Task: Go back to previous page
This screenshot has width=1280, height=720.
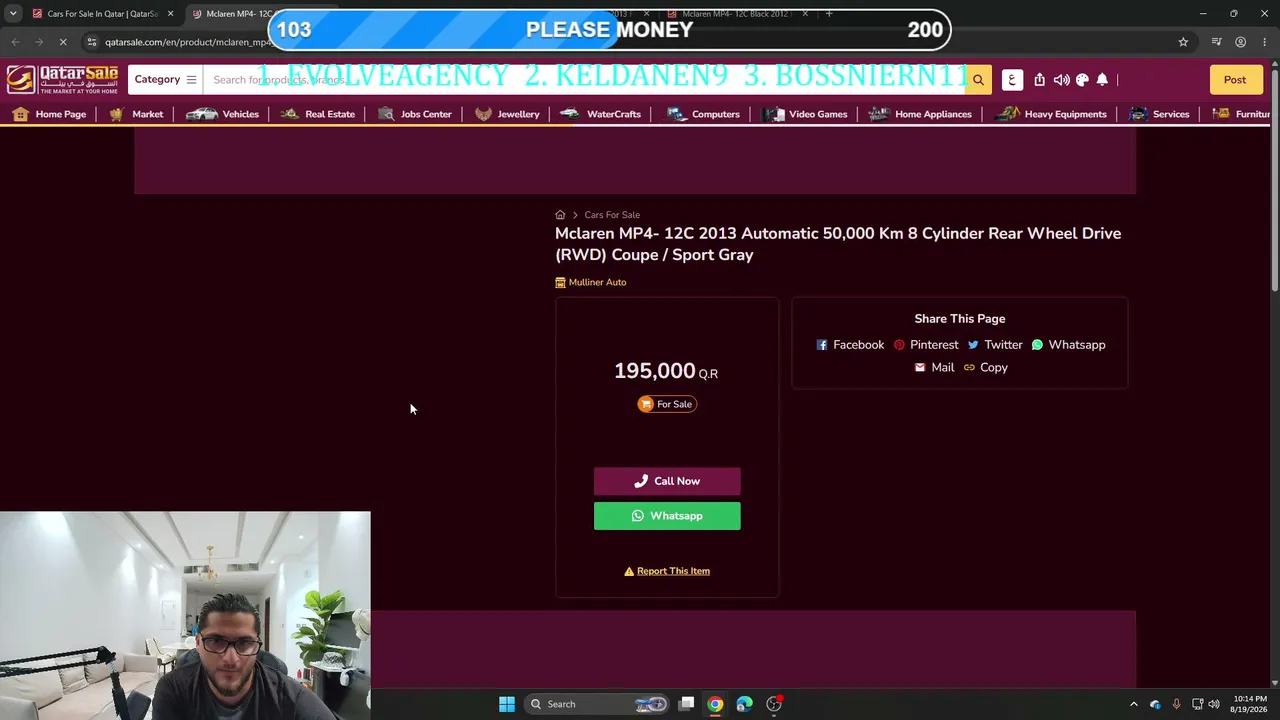Action: (x=15, y=42)
